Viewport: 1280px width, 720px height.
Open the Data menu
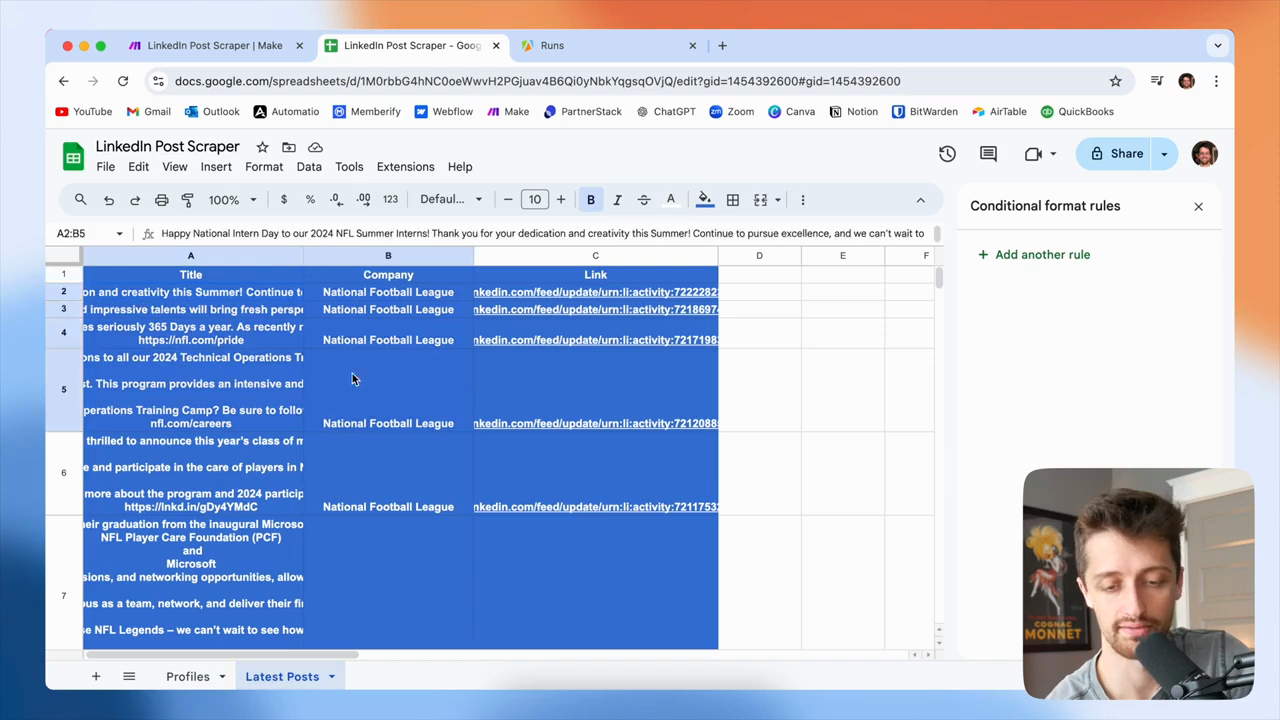point(309,167)
